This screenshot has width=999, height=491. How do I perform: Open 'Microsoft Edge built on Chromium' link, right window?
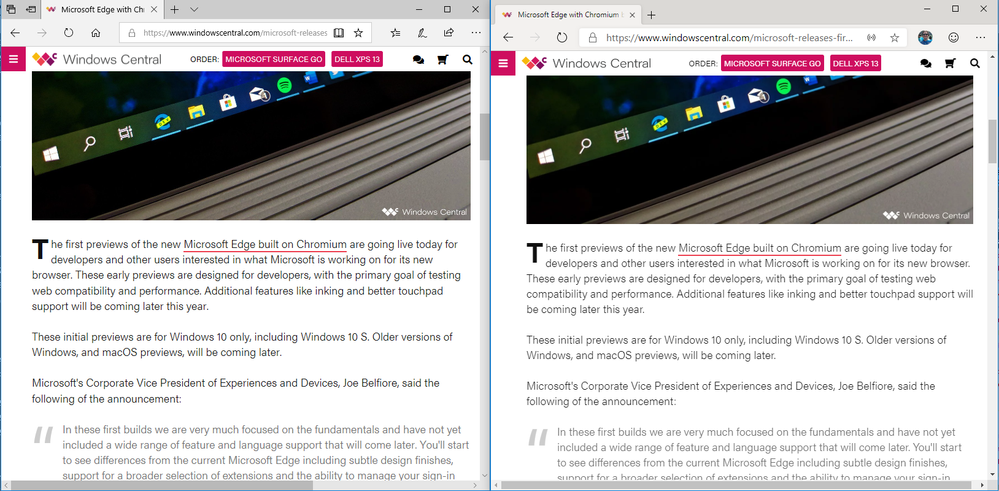pos(759,248)
